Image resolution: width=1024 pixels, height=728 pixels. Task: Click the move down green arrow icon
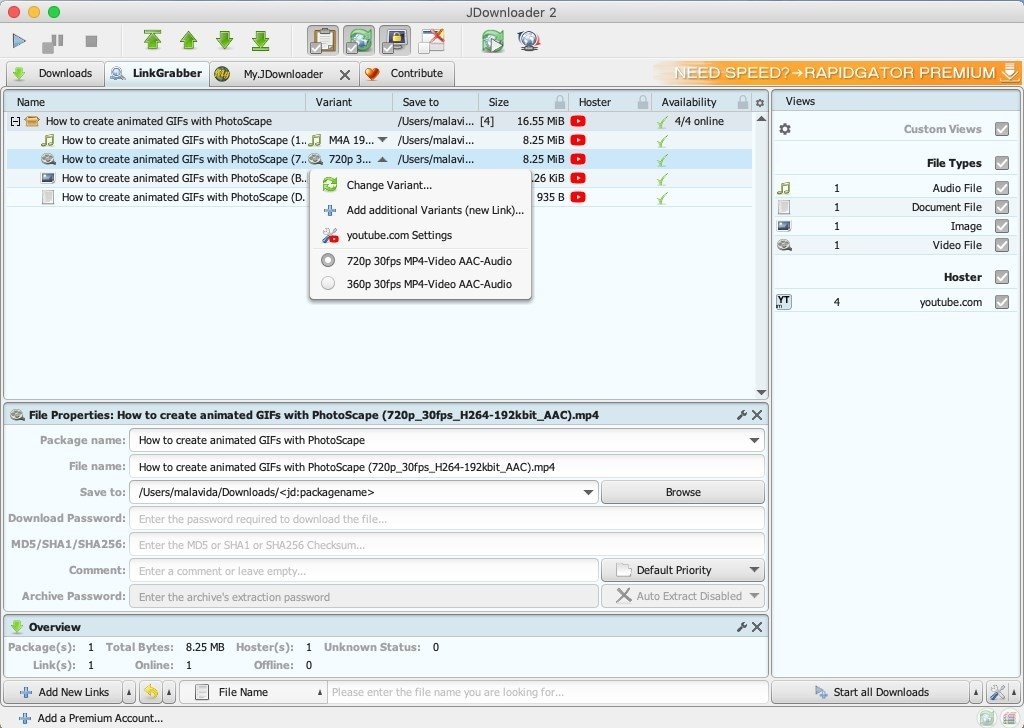pos(224,41)
